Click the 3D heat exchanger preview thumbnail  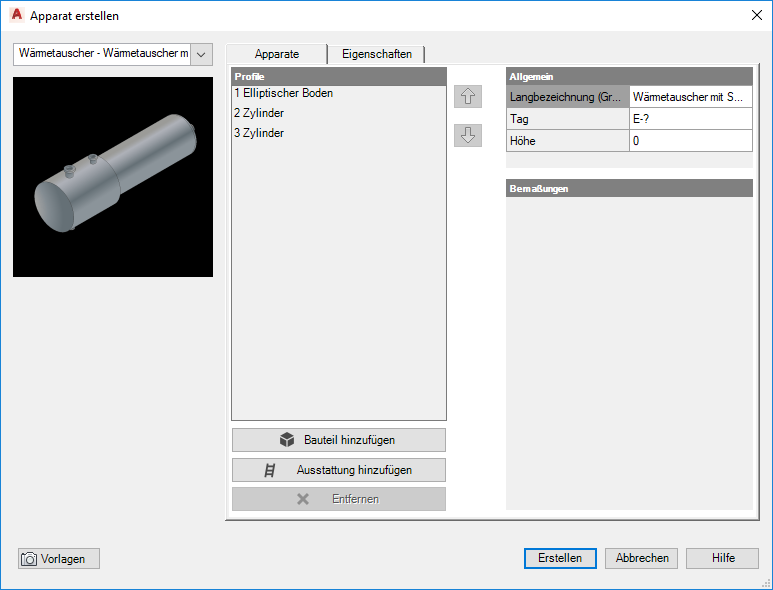pyautogui.click(x=113, y=176)
